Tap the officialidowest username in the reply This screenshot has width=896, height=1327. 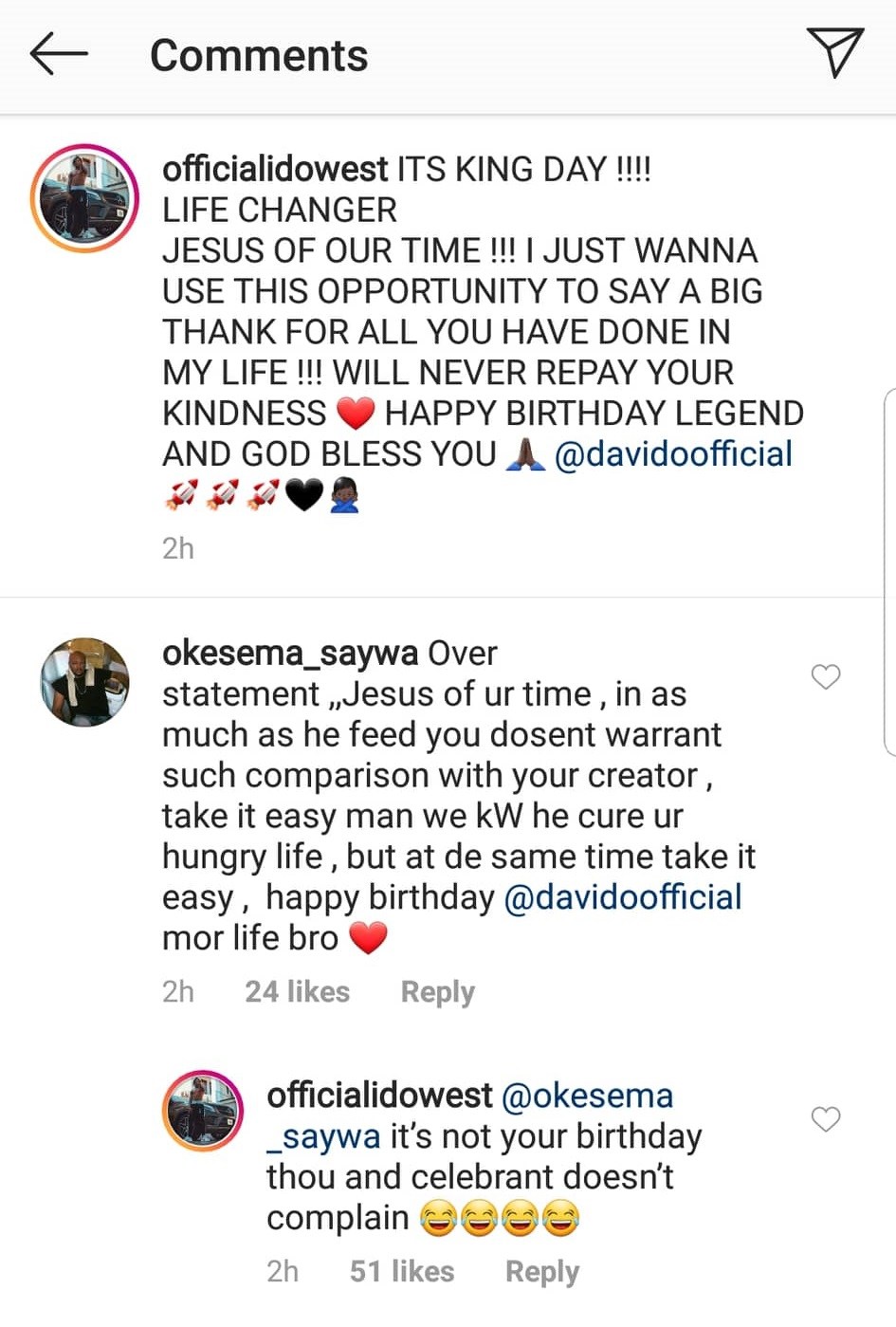pos(379,1096)
